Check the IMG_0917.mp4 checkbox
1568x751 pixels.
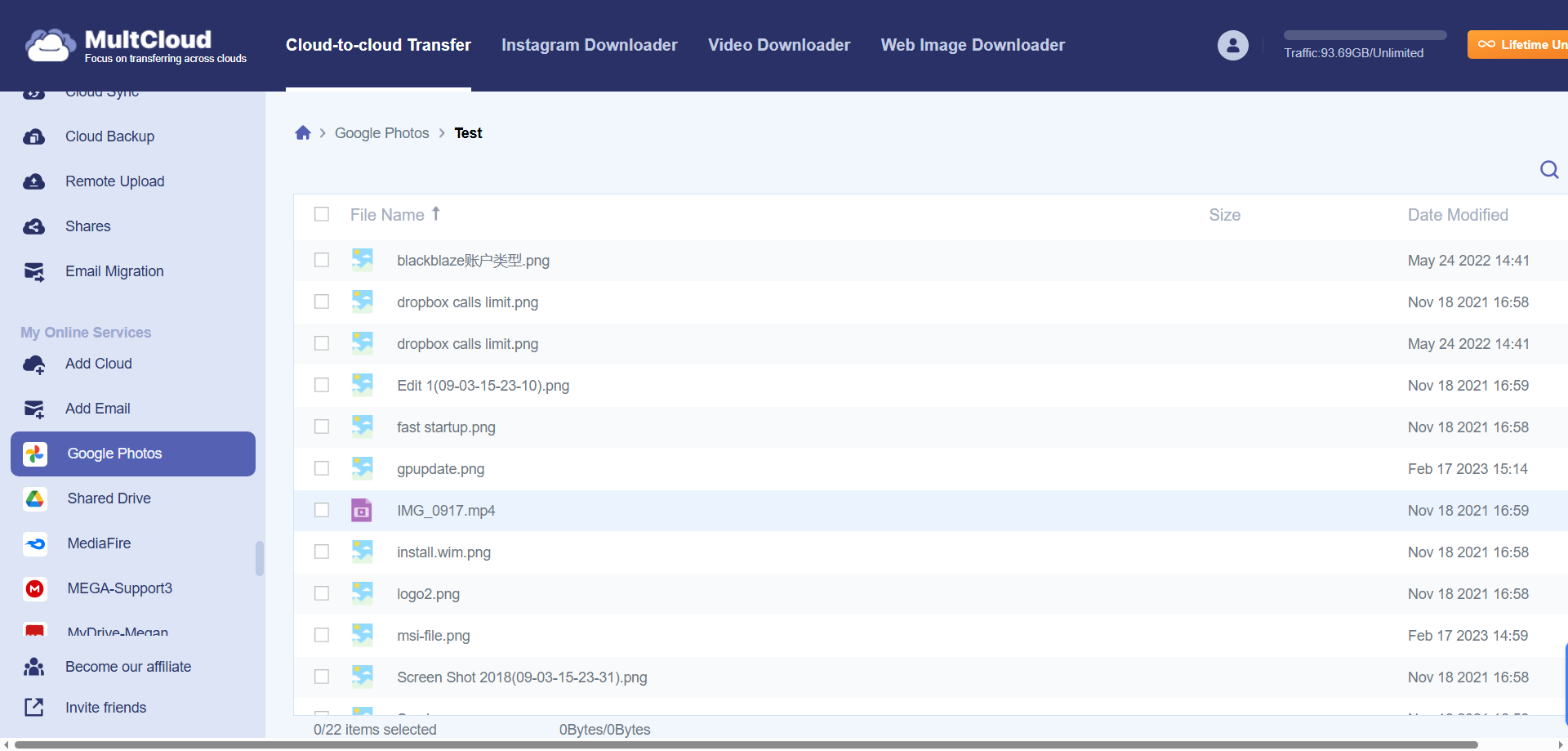coord(322,510)
